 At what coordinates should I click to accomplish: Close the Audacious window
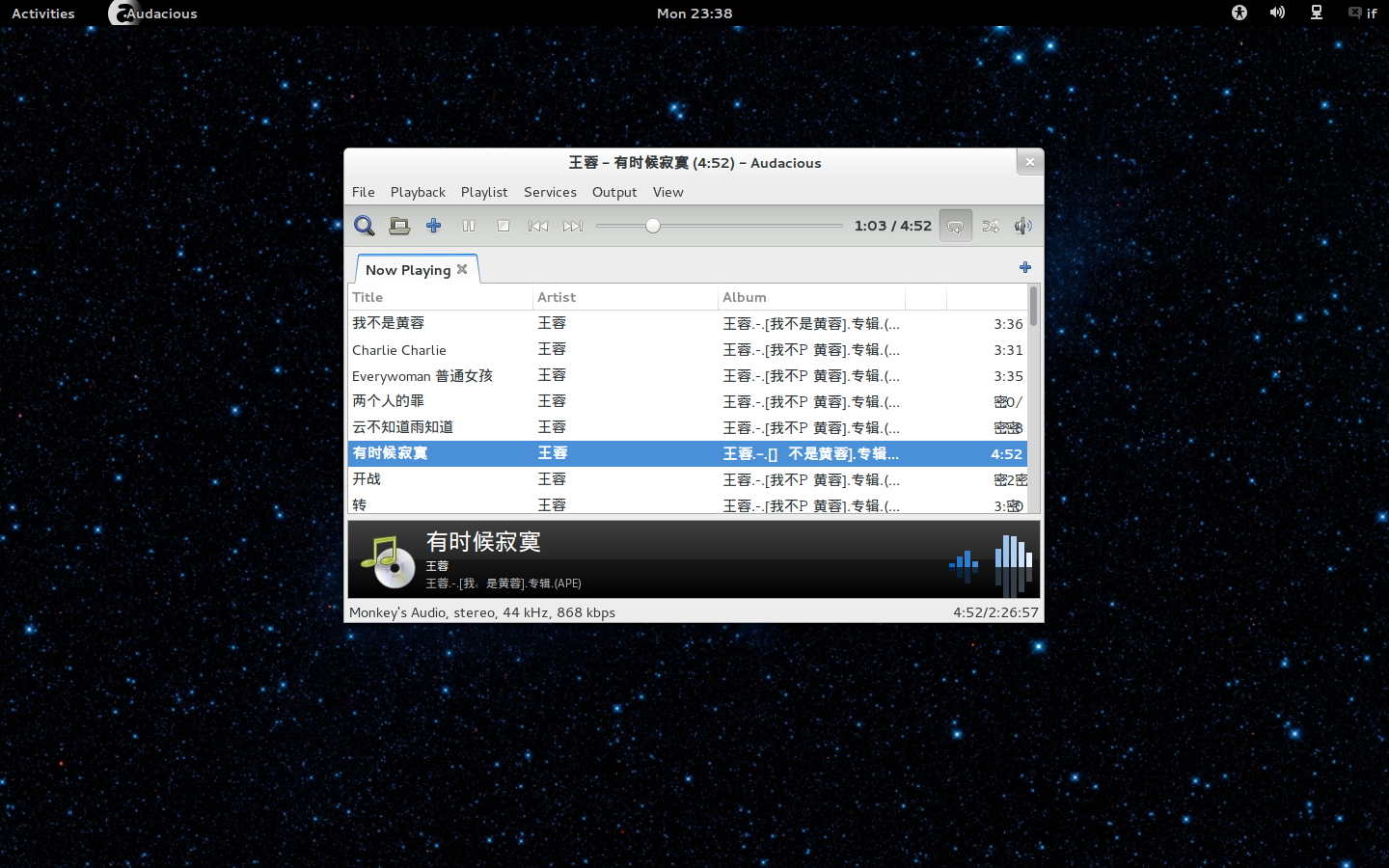pyautogui.click(x=1029, y=162)
